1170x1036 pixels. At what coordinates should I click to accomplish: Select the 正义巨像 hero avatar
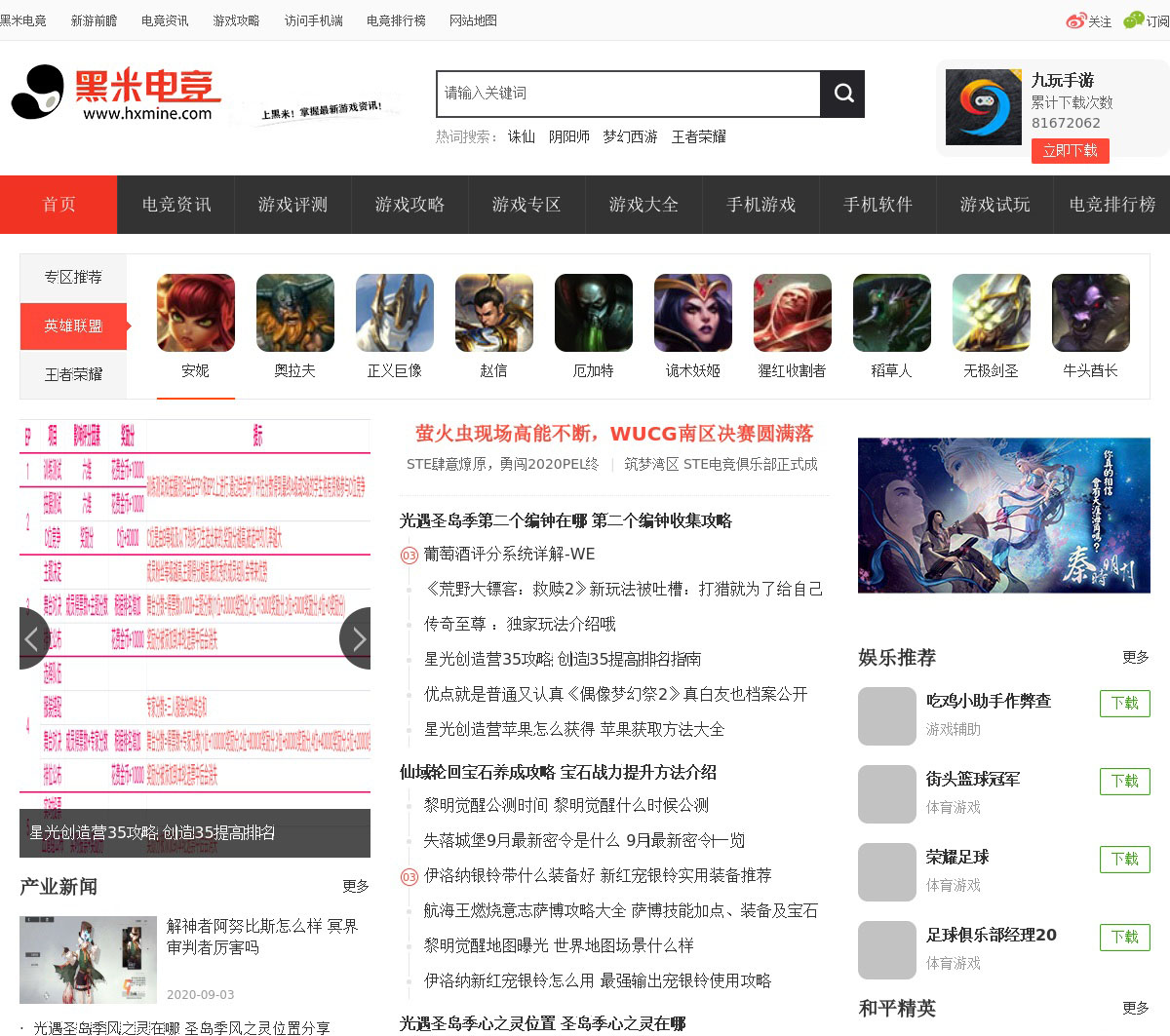(394, 313)
